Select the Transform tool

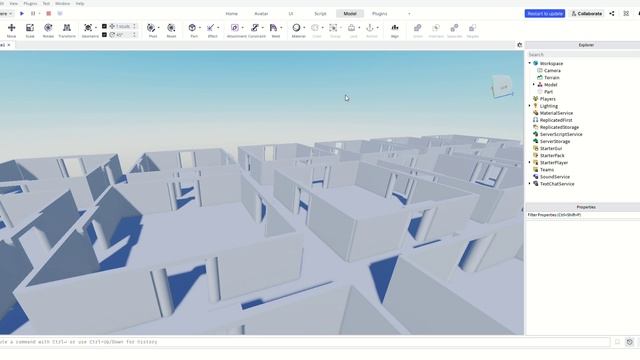click(67, 28)
